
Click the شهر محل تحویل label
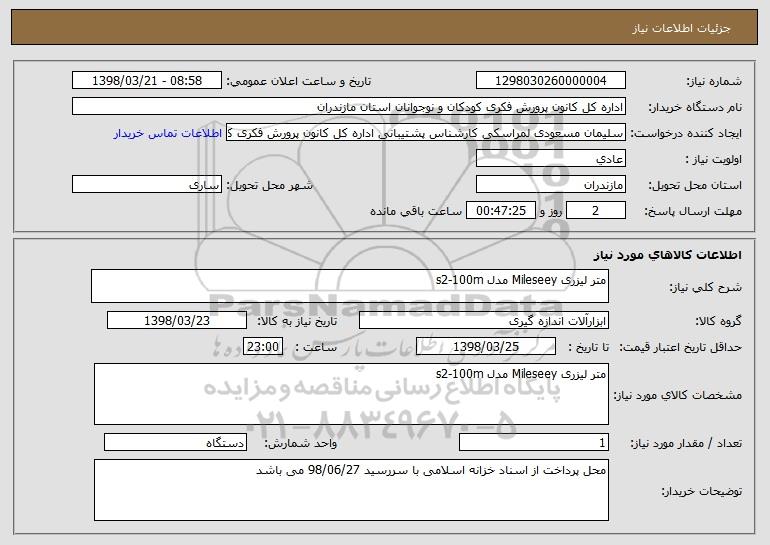pos(269,186)
